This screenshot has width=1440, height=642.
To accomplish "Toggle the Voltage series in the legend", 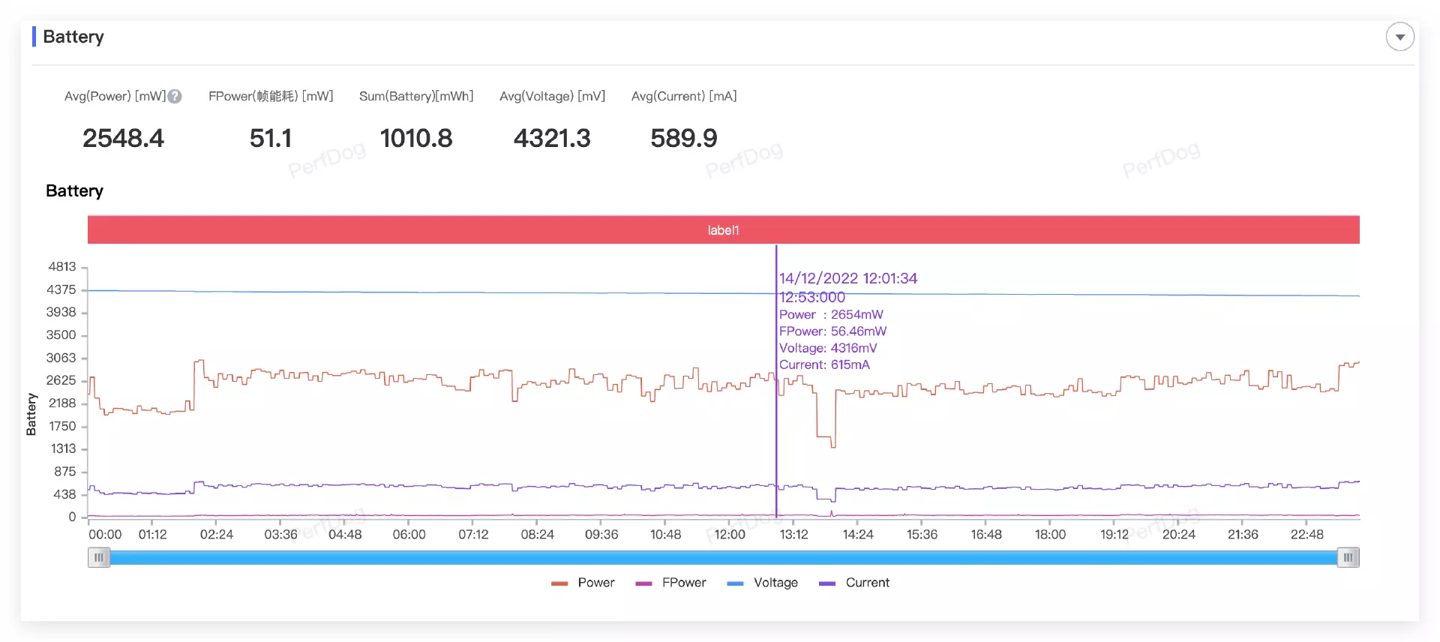I will [763, 582].
